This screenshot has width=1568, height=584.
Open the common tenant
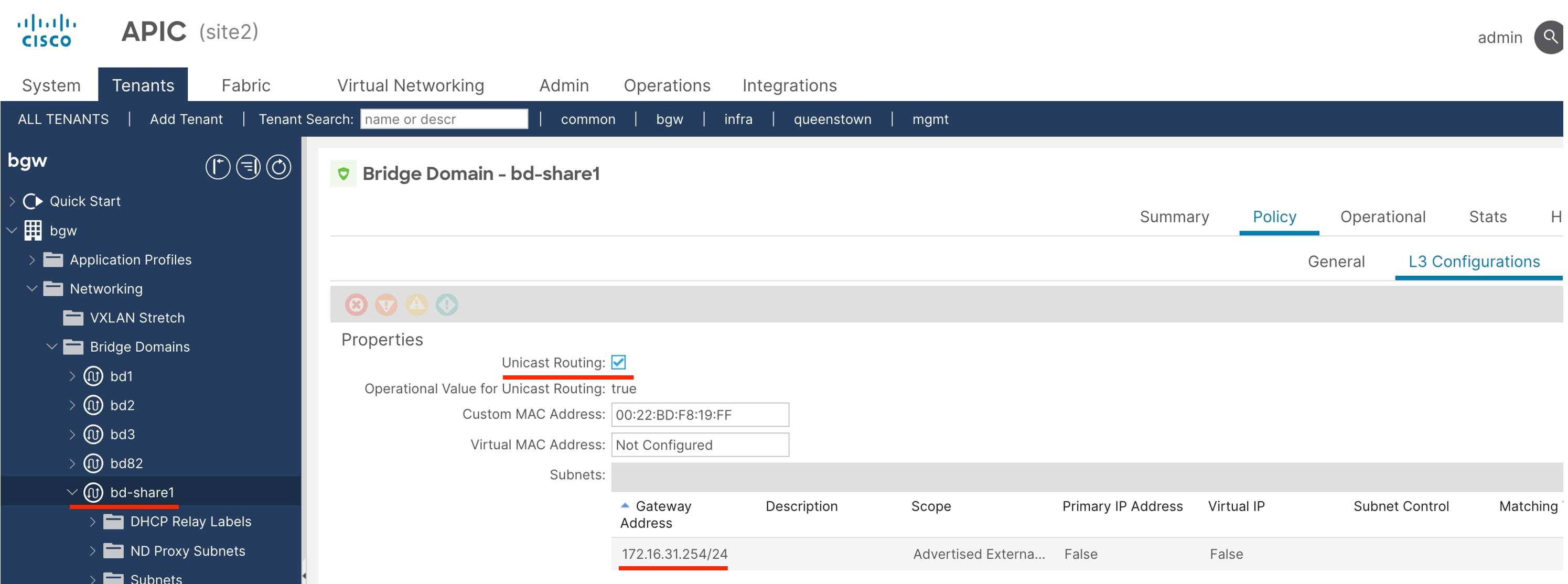click(588, 119)
